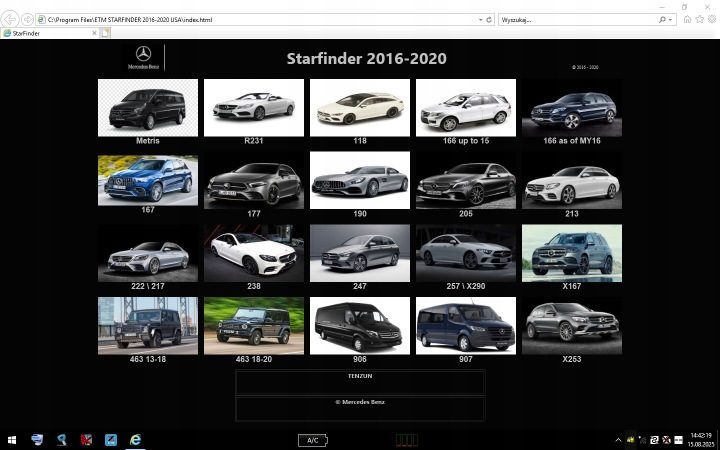The image size is (720, 450).
Task: Close the StarFinder tab
Action: pos(94,33)
